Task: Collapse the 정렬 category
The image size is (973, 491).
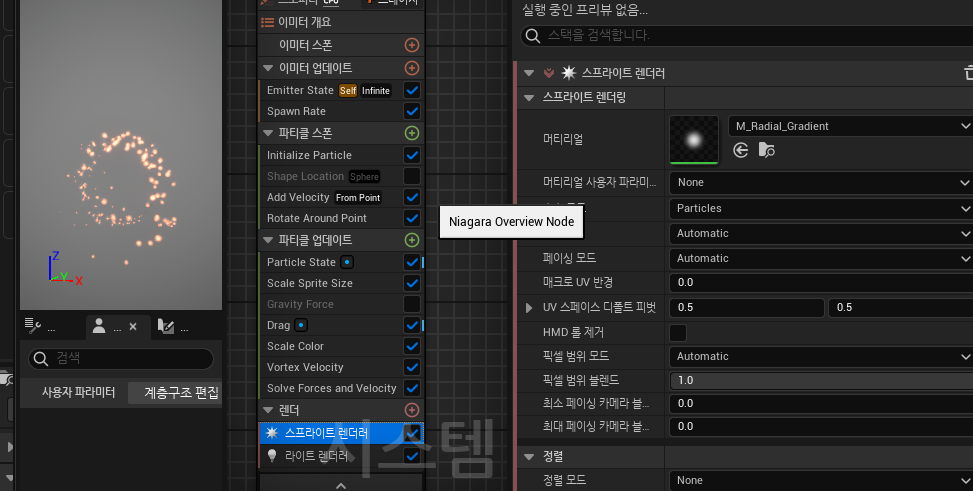Action: pos(529,457)
